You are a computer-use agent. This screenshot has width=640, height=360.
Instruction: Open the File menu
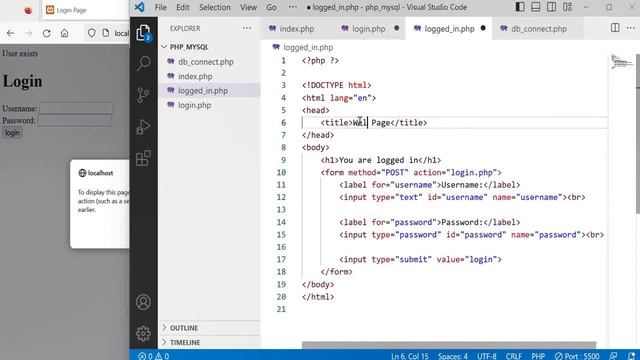click(x=160, y=7)
